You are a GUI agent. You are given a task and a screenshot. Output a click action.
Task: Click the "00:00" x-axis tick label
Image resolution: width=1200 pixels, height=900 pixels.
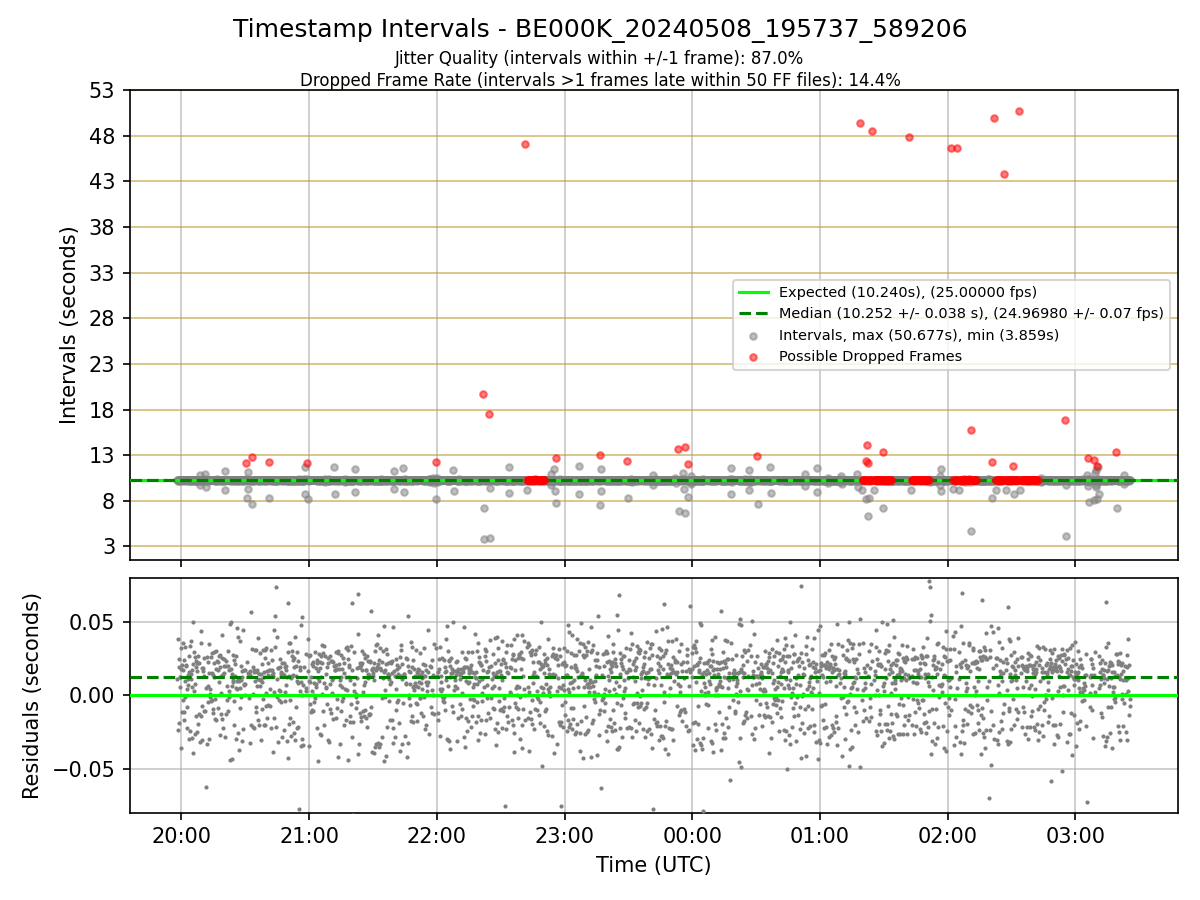click(692, 834)
